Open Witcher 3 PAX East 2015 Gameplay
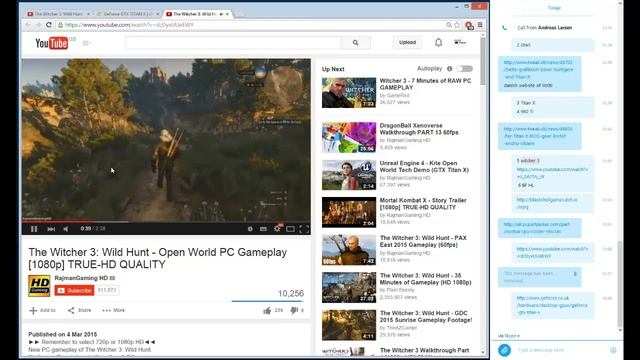Screen dimensions: 640x360 (x=423, y=241)
